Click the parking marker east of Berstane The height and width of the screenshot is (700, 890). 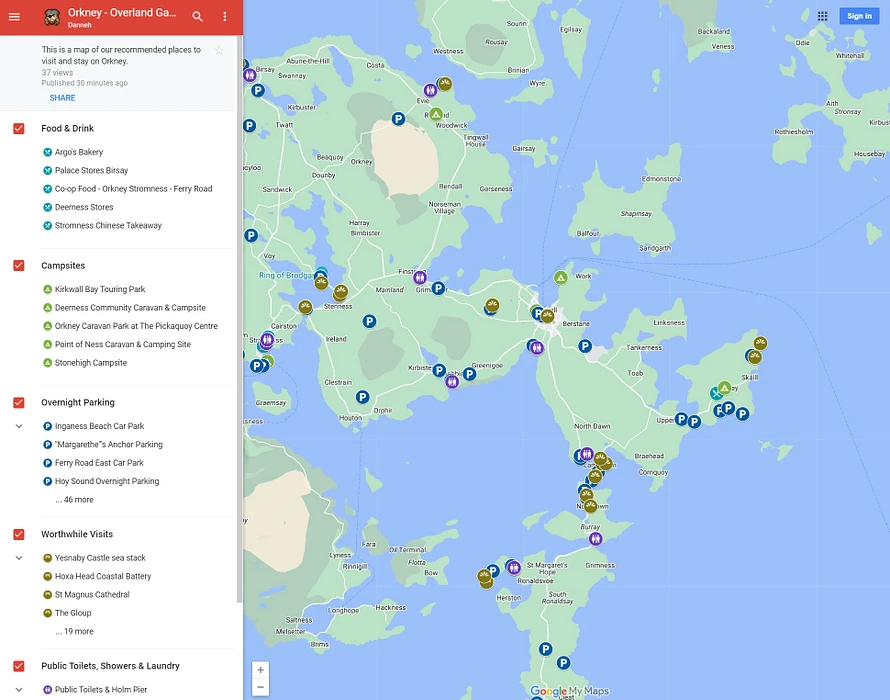coord(585,346)
